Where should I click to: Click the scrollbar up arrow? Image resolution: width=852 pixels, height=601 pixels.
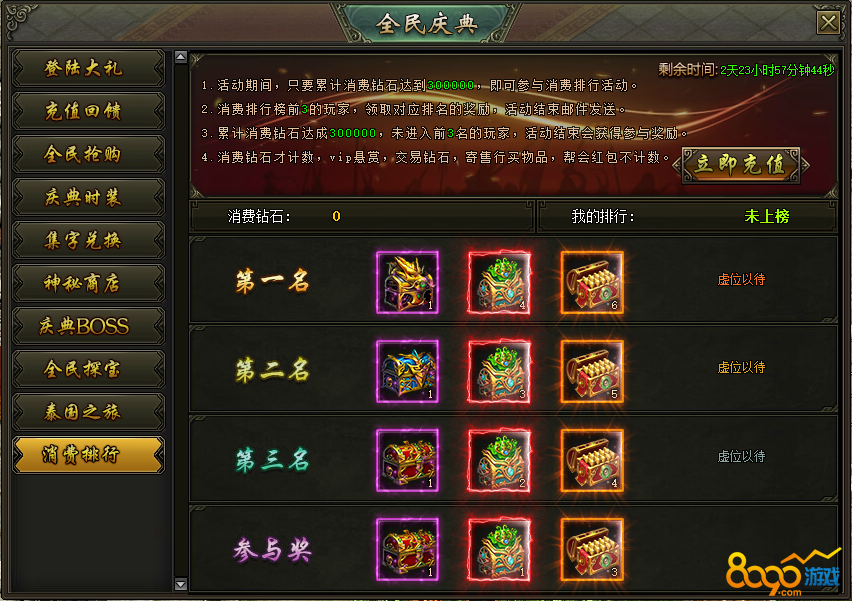181,57
